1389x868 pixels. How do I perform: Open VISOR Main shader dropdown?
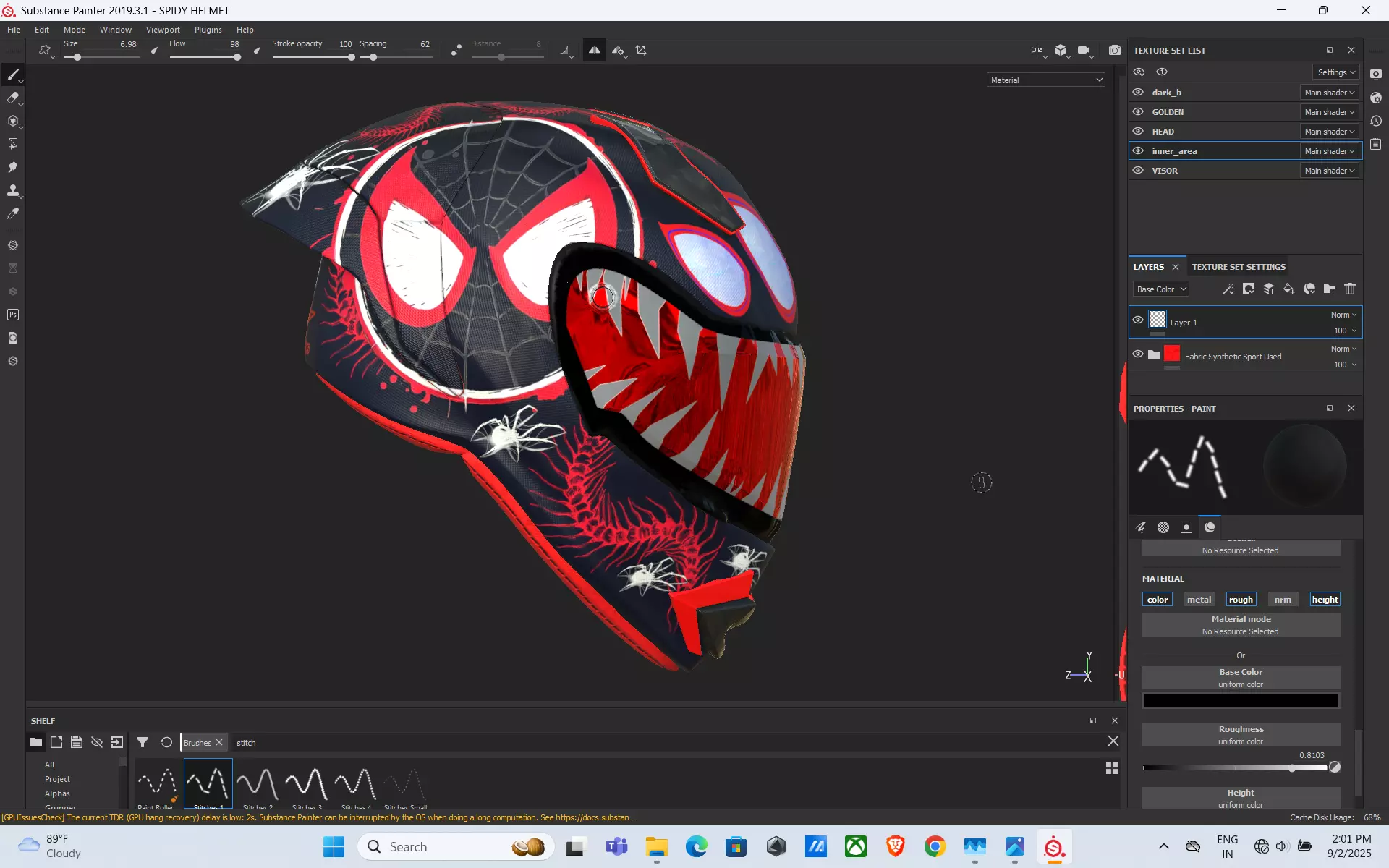[x=1330, y=171]
